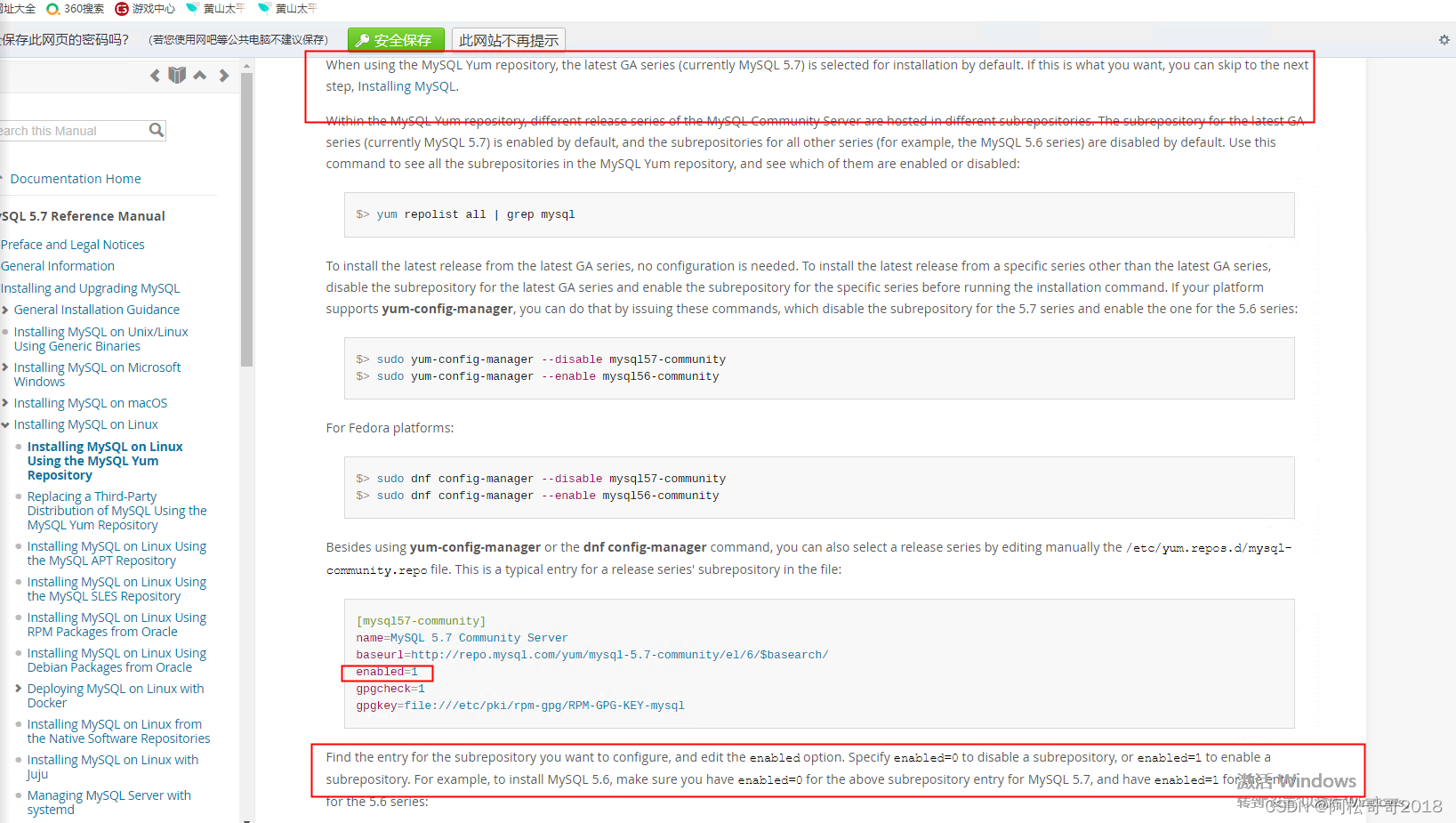This screenshot has width=1456, height=823.
Task: Open the first 黄山太平 bookmark
Action: [215, 8]
